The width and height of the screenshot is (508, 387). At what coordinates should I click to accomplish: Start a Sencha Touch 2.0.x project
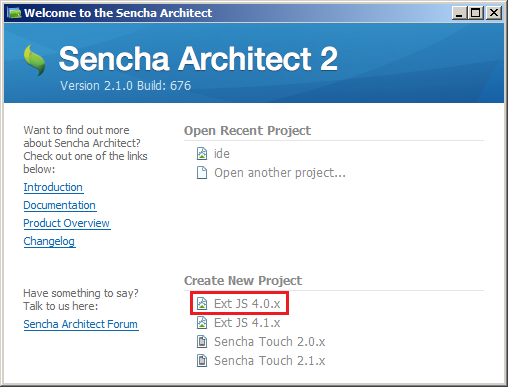point(270,342)
